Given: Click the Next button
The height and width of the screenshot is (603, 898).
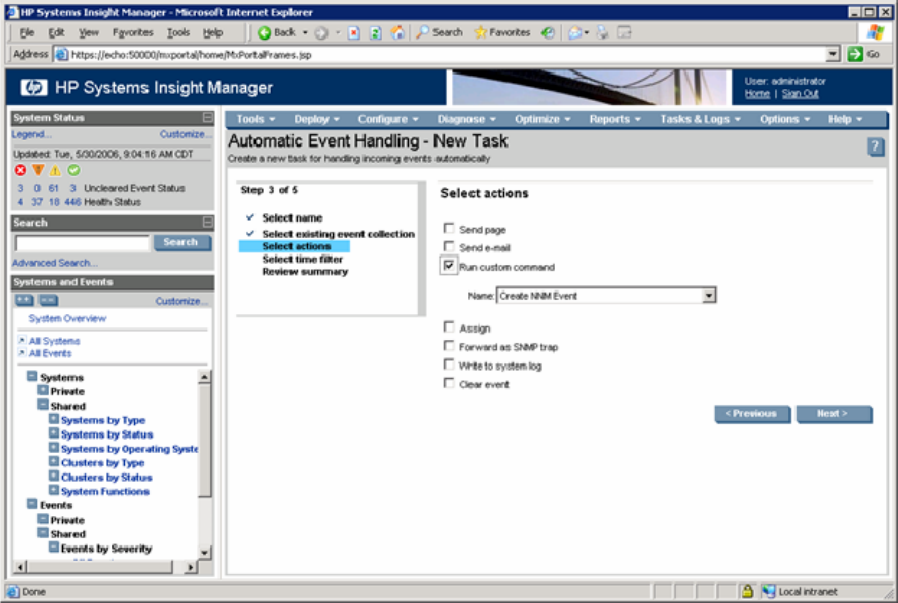Looking at the screenshot, I should coord(834,413).
